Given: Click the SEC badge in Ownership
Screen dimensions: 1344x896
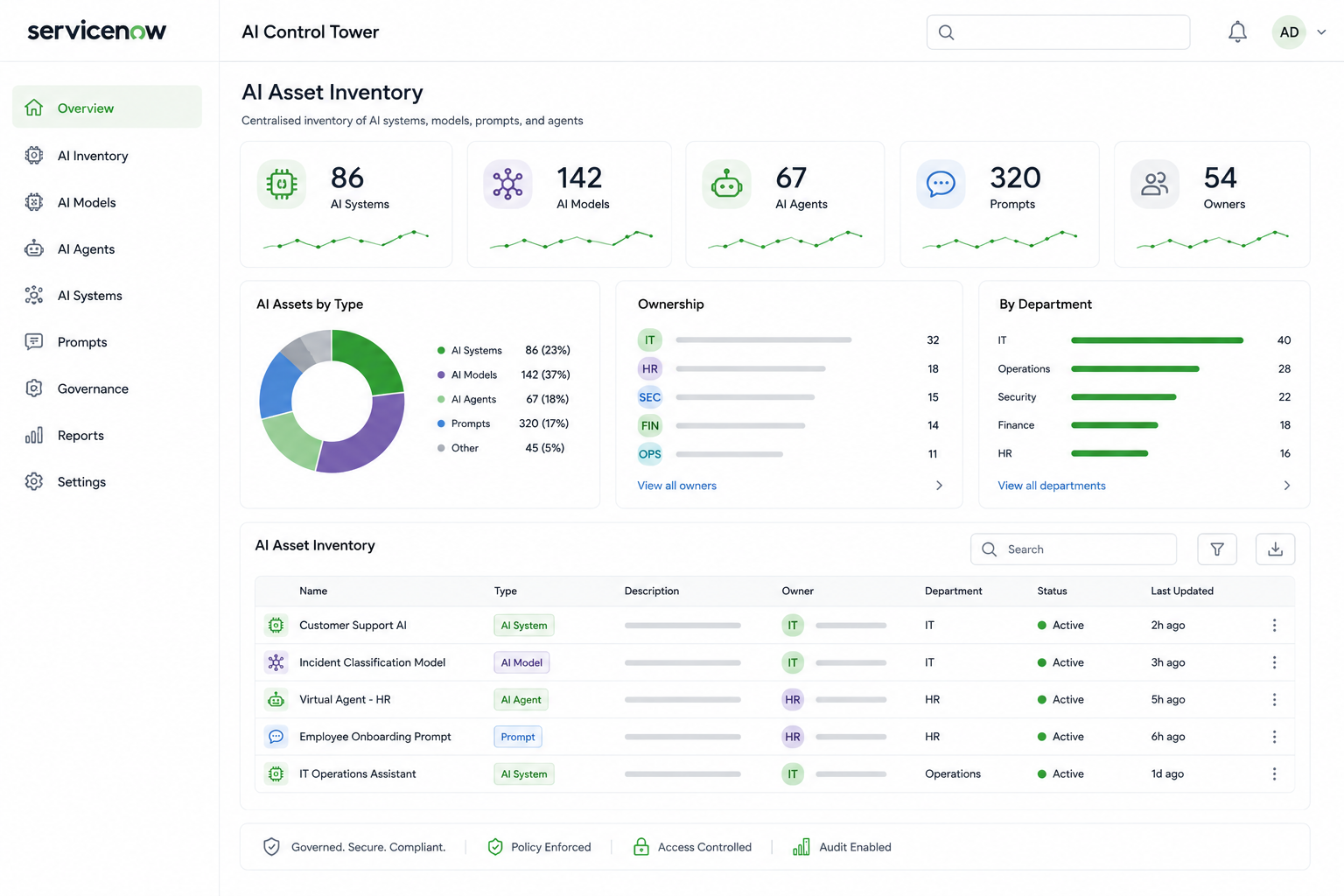Looking at the screenshot, I should click(x=650, y=397).
